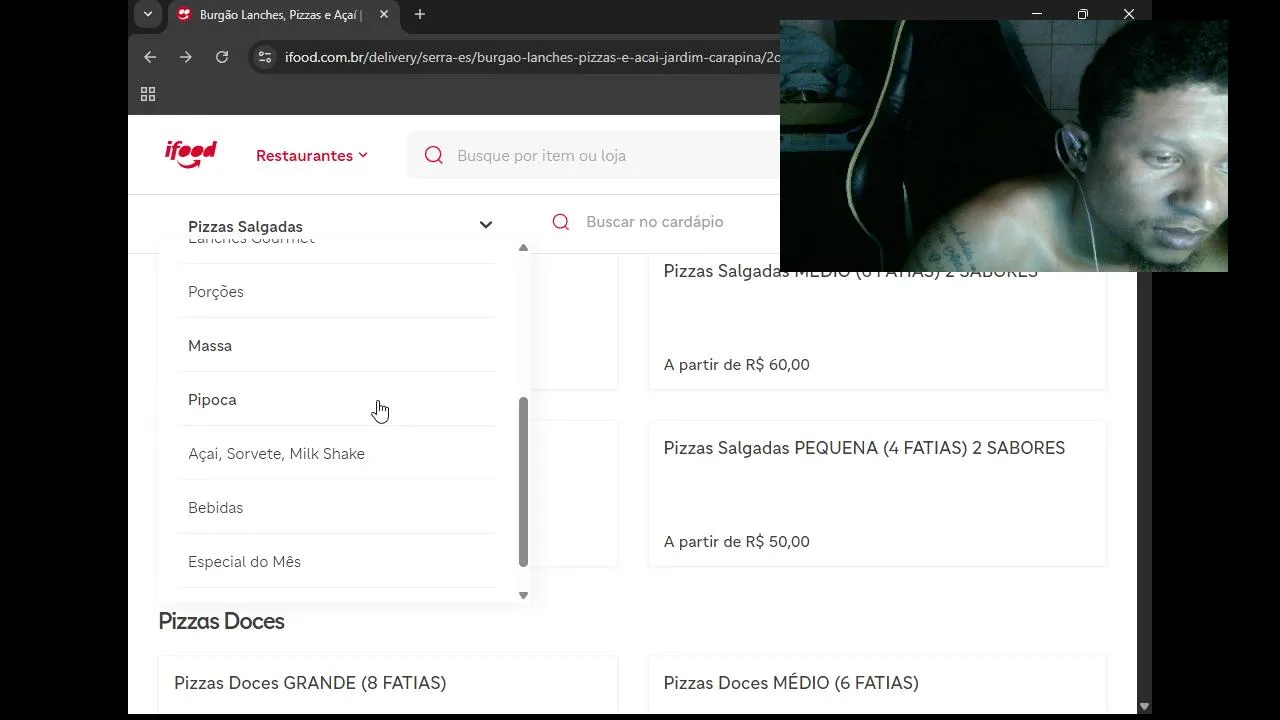
Task: Click the Pizzas Doces section heading
Action: [221, 621]
